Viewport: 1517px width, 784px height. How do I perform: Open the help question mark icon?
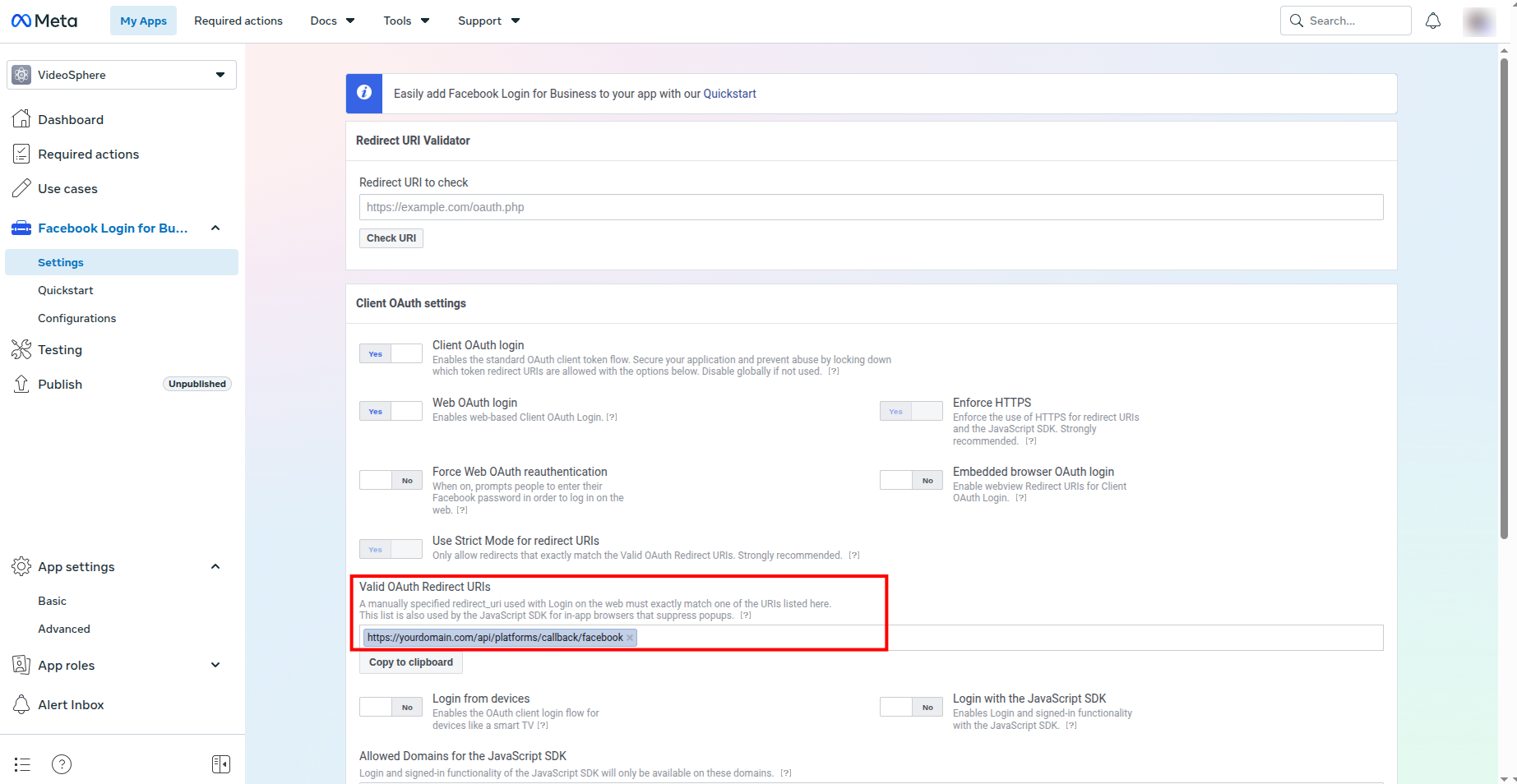coord(62,764)
